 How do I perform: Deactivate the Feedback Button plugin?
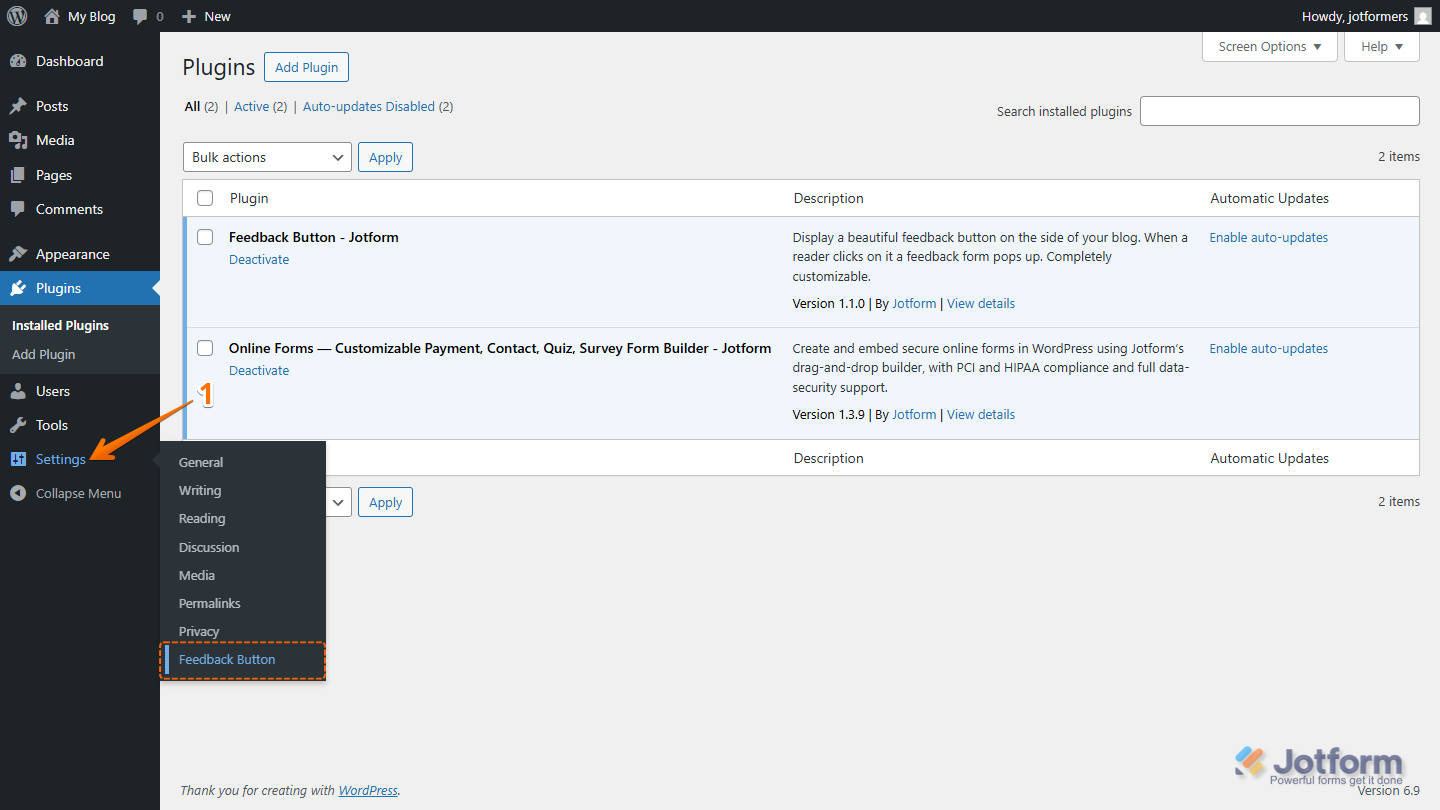coord(259,259)
